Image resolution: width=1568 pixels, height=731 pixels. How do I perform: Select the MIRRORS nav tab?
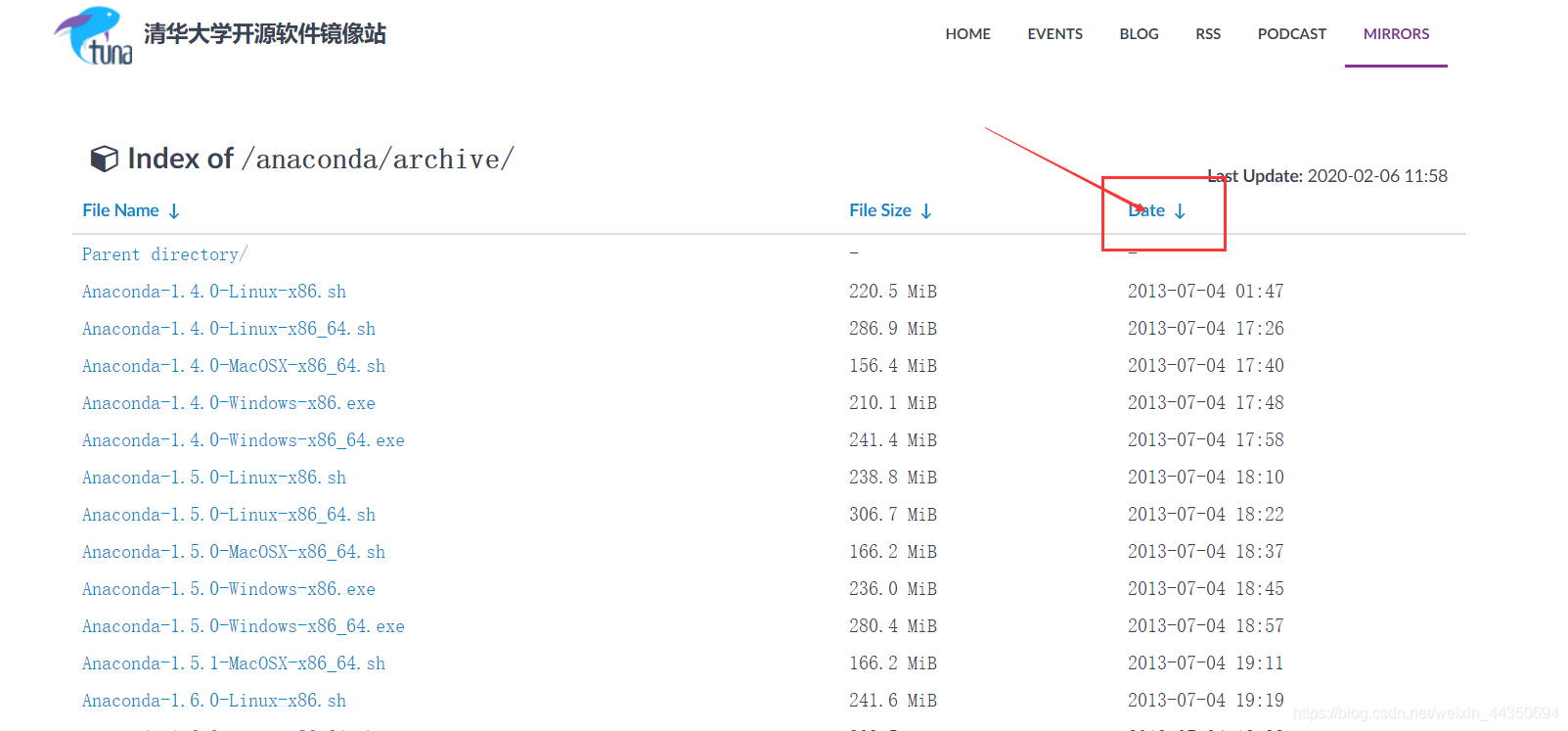point(1396,34)
